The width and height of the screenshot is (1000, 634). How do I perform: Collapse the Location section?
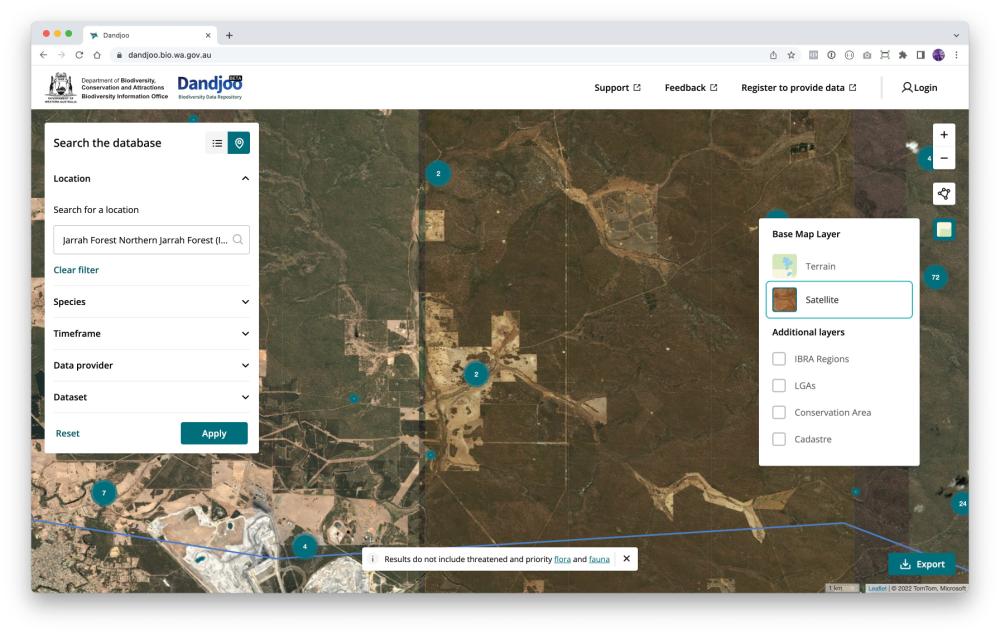click(151, 179)
